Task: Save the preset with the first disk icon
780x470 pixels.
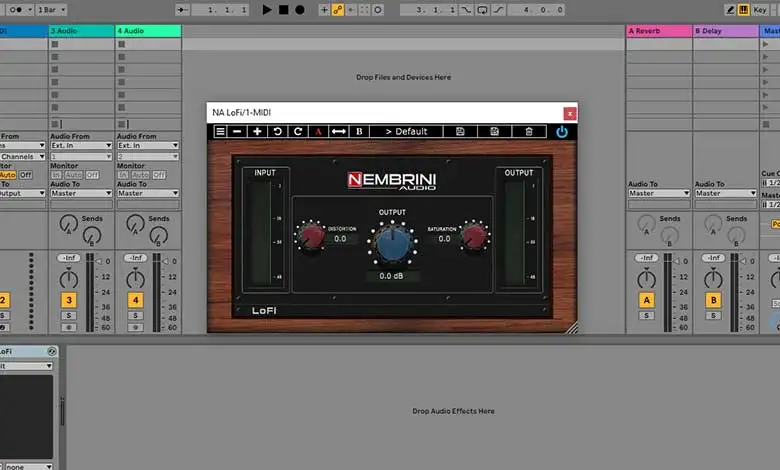Action: (460, 131)
